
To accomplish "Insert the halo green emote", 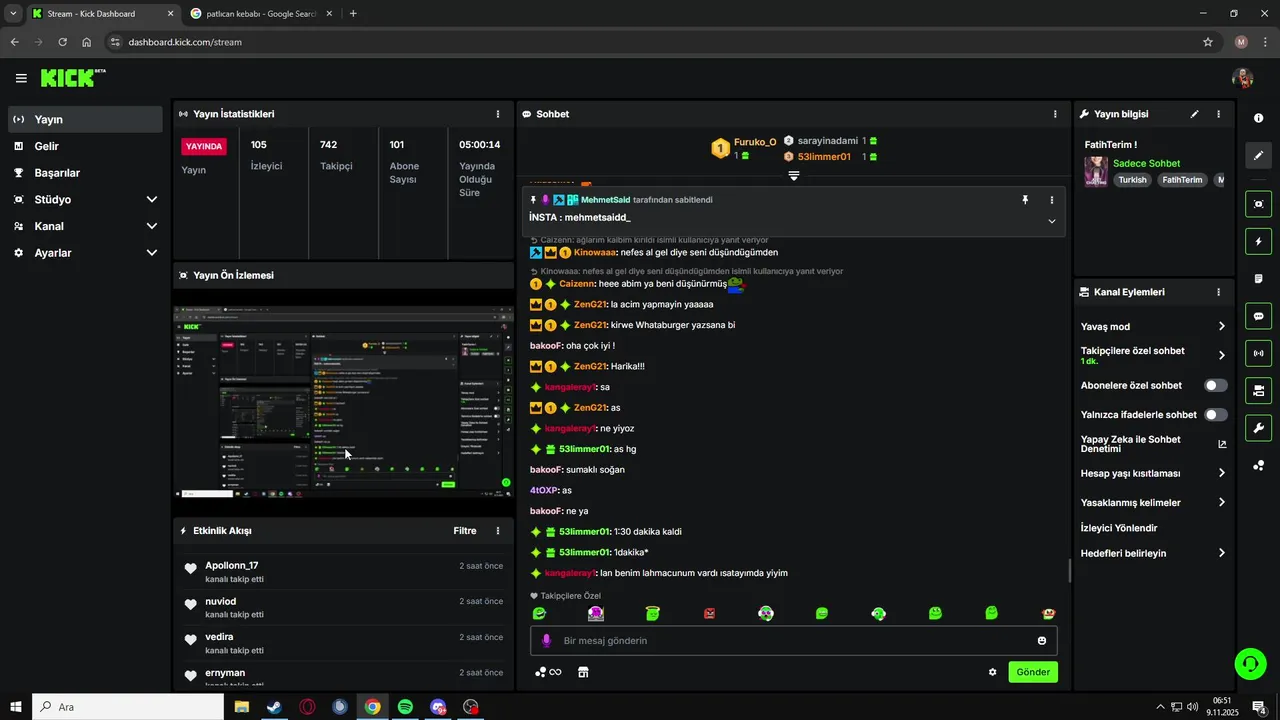I will (653, 613).
